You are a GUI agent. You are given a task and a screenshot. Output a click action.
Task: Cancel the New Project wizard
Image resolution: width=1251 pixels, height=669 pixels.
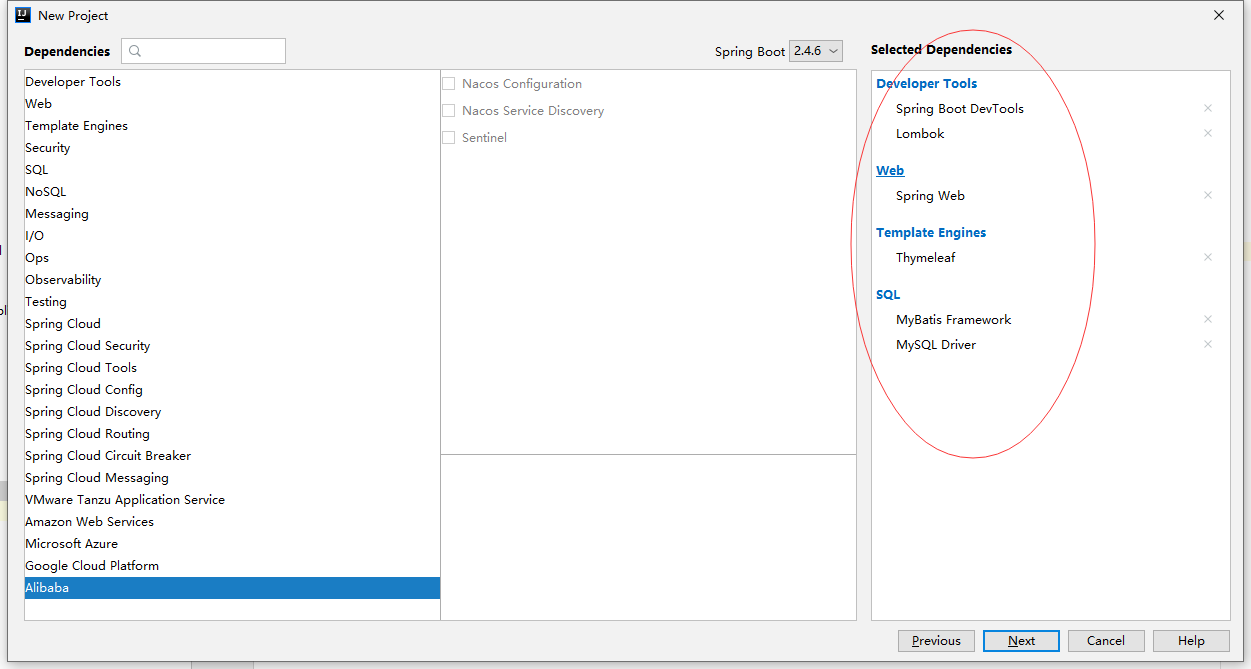click(x=1106, y=641)
